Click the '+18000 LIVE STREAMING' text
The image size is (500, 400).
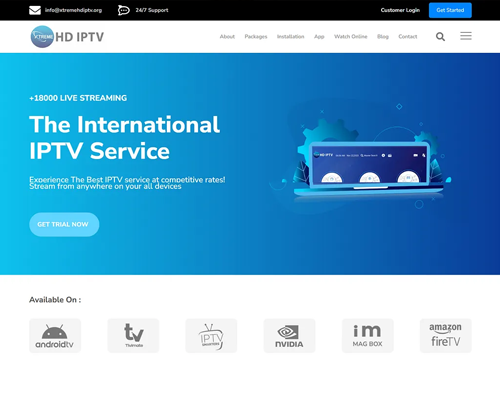click(78, 98)
